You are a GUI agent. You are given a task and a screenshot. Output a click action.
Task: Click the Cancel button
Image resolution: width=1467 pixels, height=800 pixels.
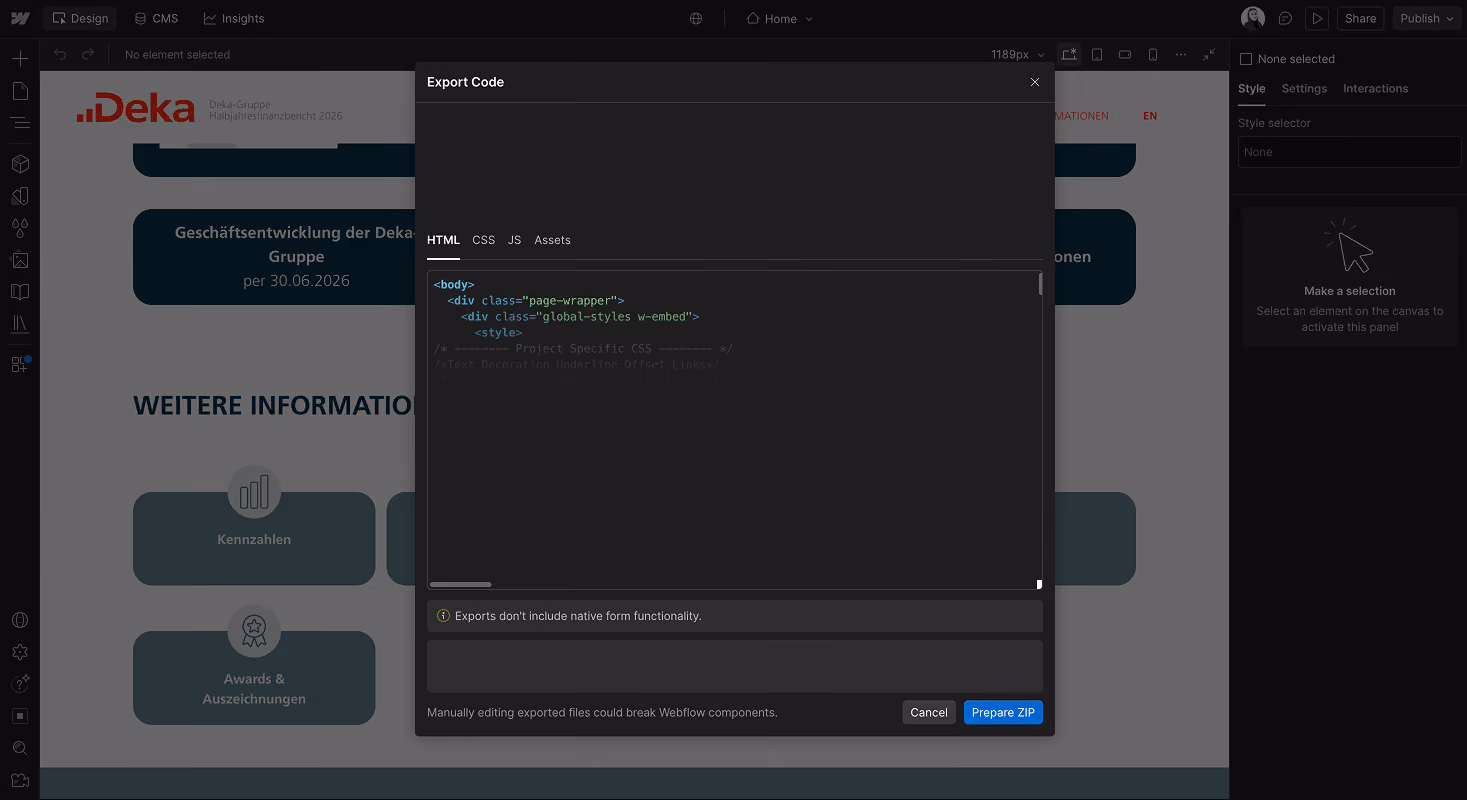click(x=929, y=713)
